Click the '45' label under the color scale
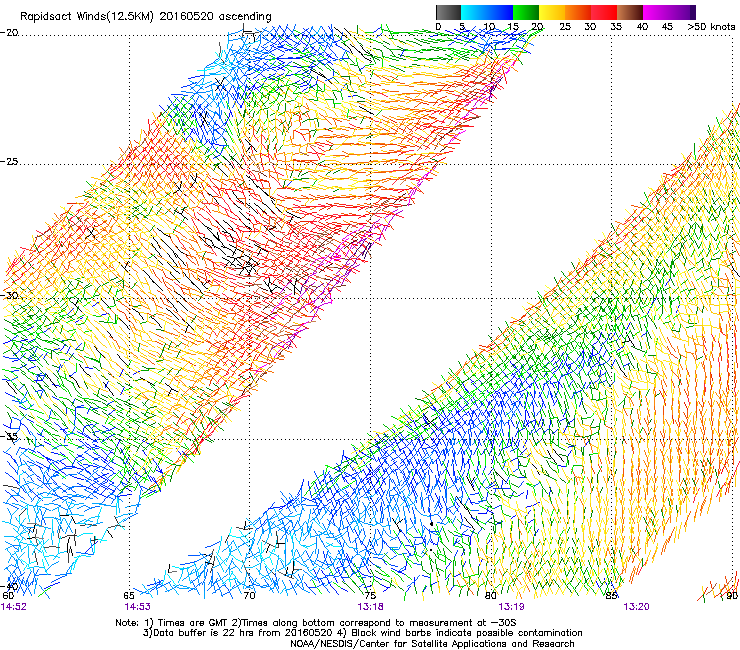 tap(667, 26)
